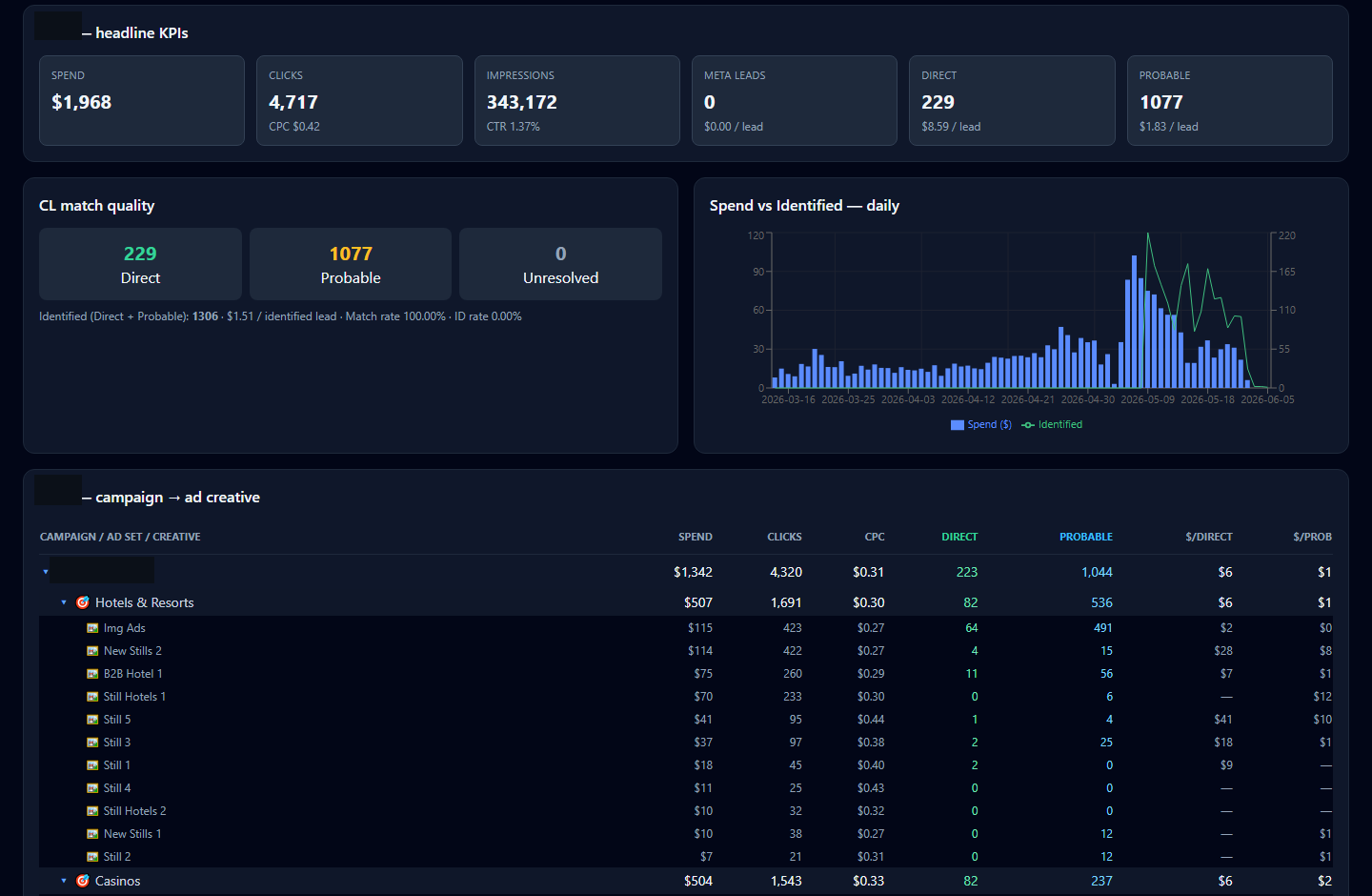This screenshot has height=896, width=1372.
Task: Click the image icon next to Still 2
Action: (92, 857)
